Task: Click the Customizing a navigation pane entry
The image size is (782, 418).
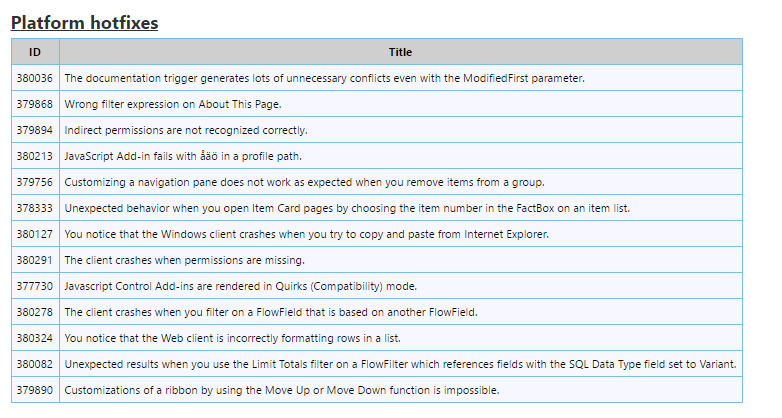Action: click(x=304, y=182)
